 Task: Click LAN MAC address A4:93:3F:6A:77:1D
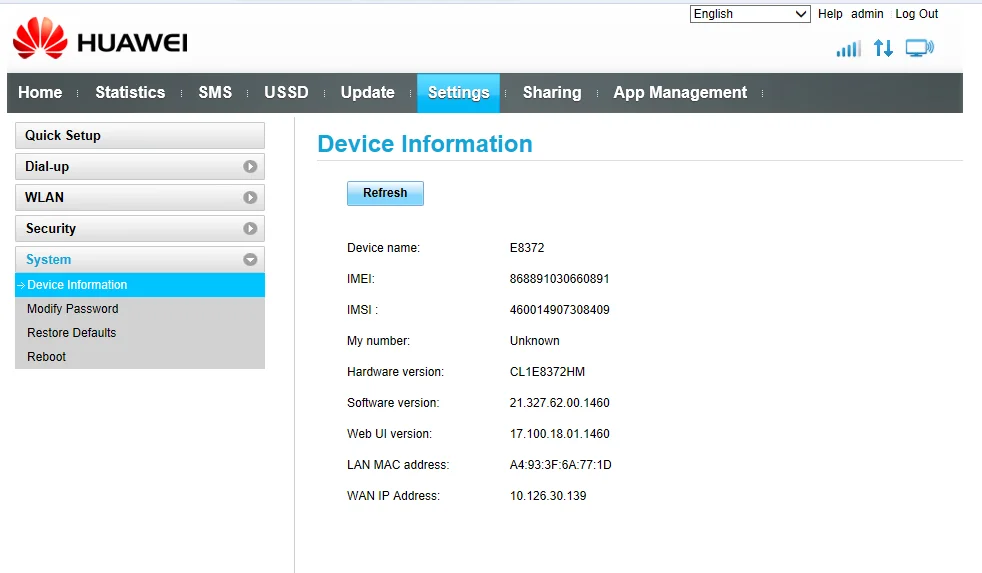point(561,465)
